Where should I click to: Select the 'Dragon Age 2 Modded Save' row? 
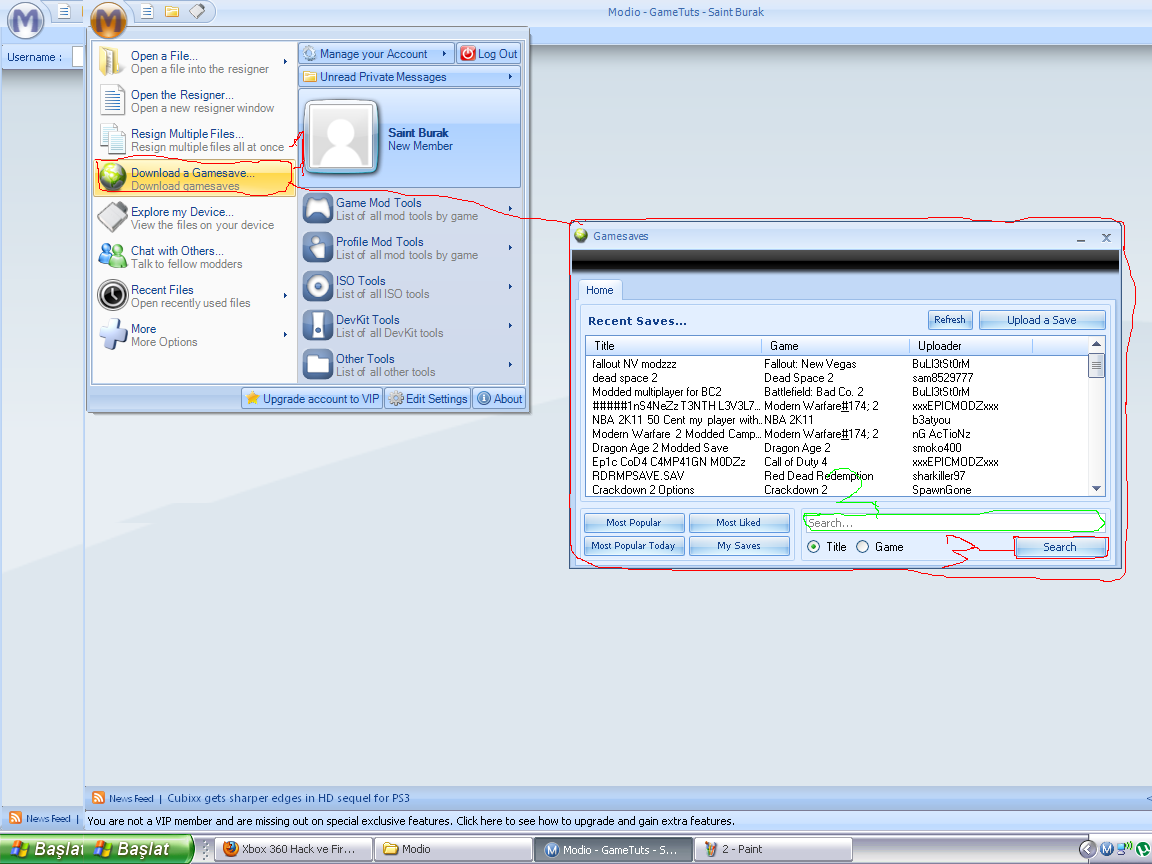tap(838, 447)
